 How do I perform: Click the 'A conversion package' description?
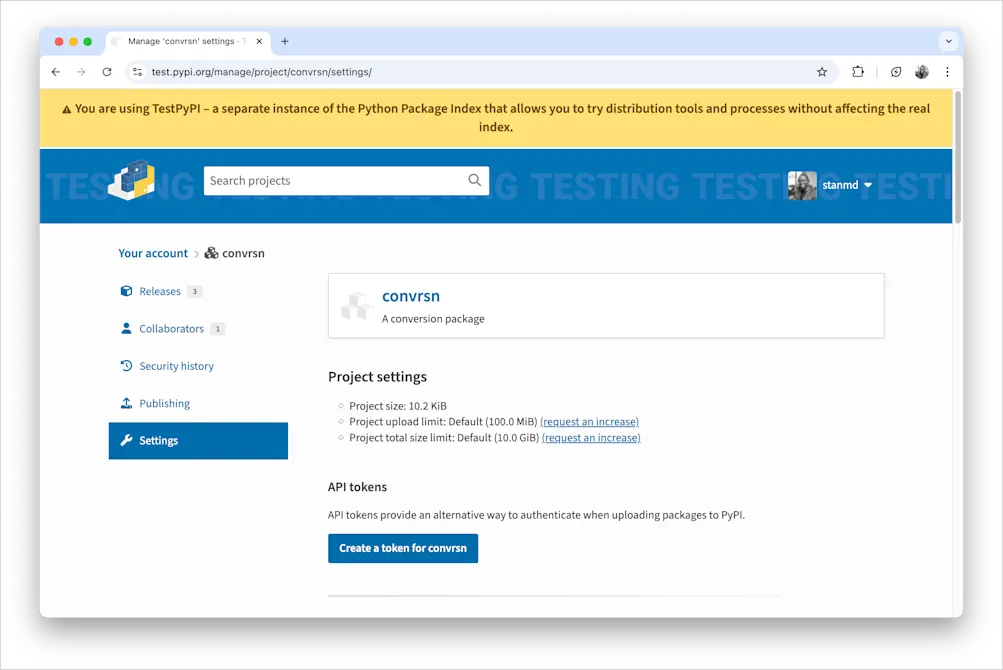(x=433, y=319)
